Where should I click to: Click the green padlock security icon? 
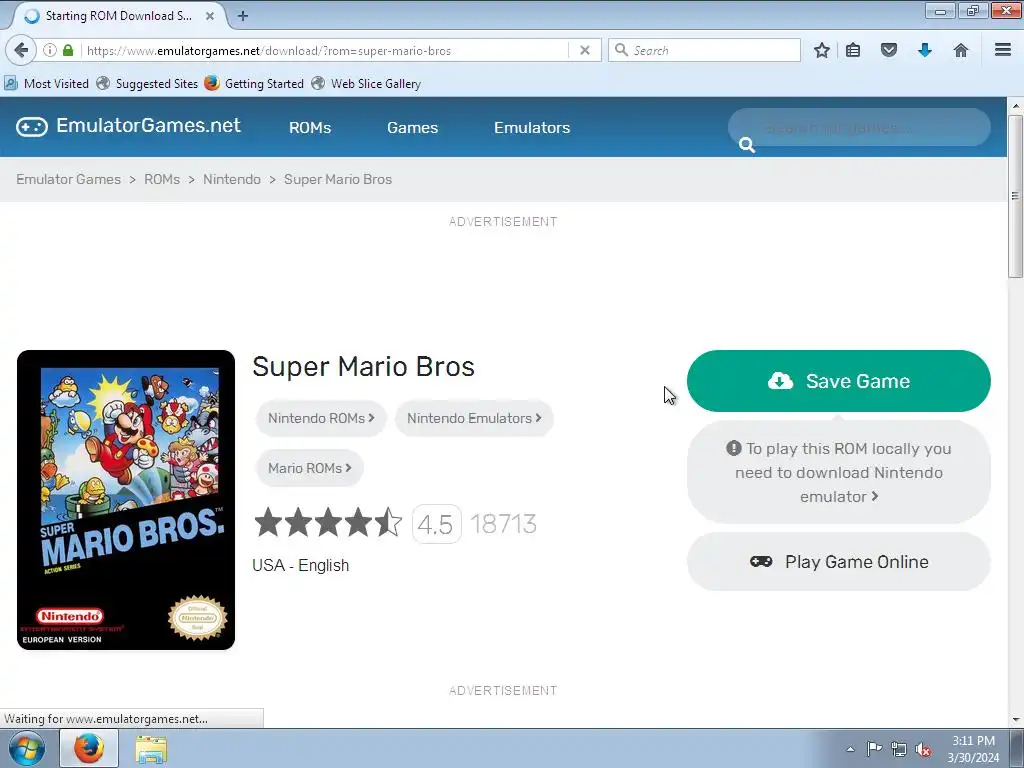coord(68,50)
